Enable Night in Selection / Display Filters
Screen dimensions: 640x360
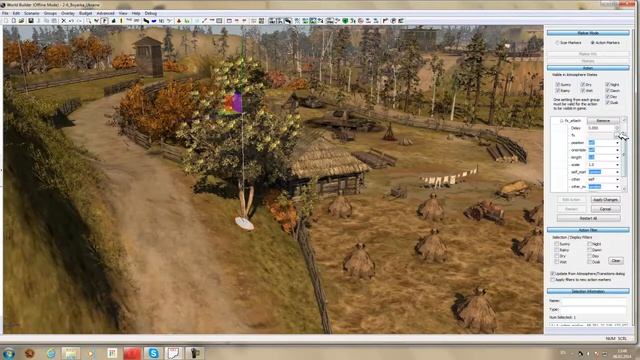click(x=590, y=244)
